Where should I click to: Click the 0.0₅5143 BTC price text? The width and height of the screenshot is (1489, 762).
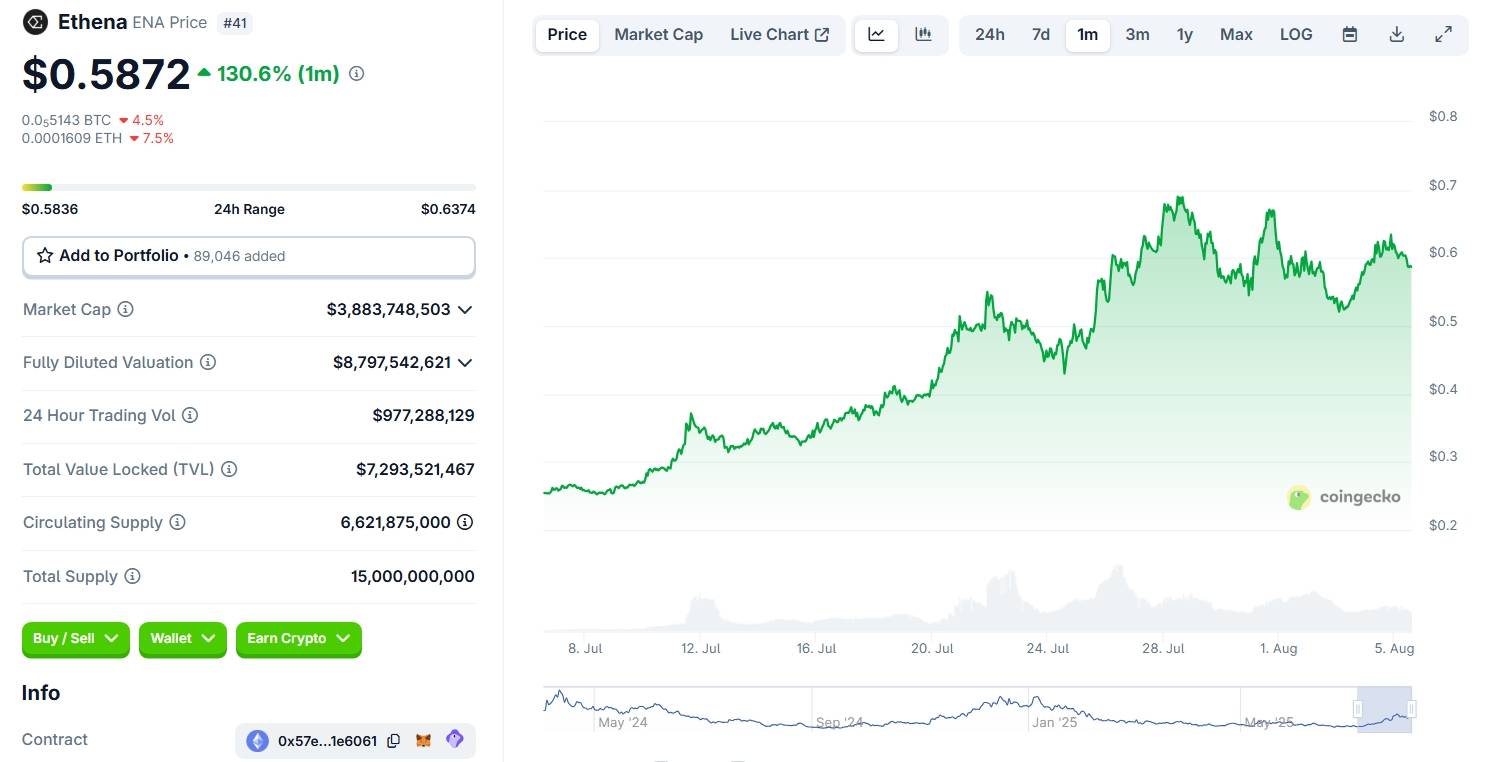(67, 120)
